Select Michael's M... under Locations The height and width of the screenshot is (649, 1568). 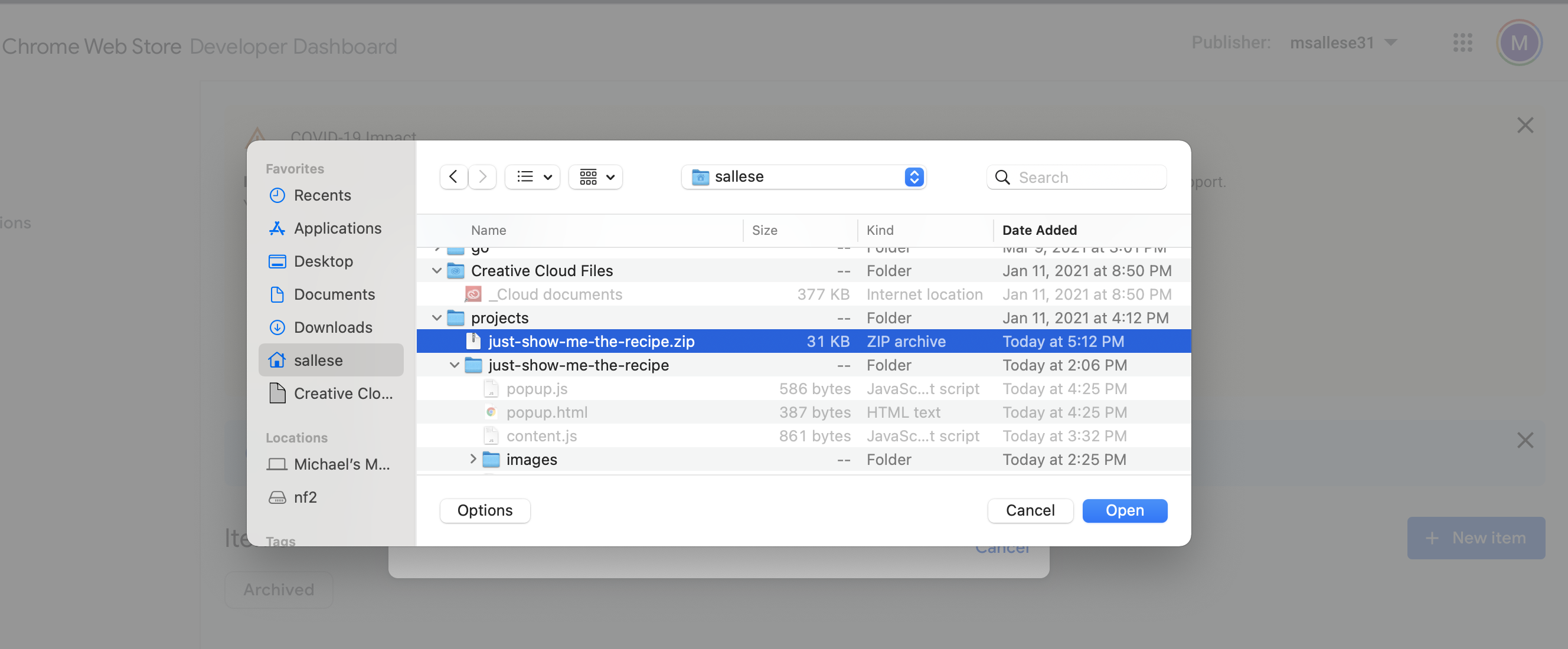(331, 464)
